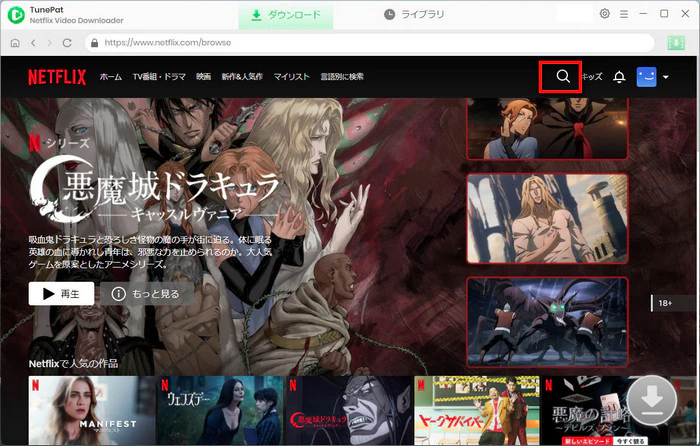Click the lock icon in address bar
The height and width of the screenshot is (446, 700).
(94, 43)
